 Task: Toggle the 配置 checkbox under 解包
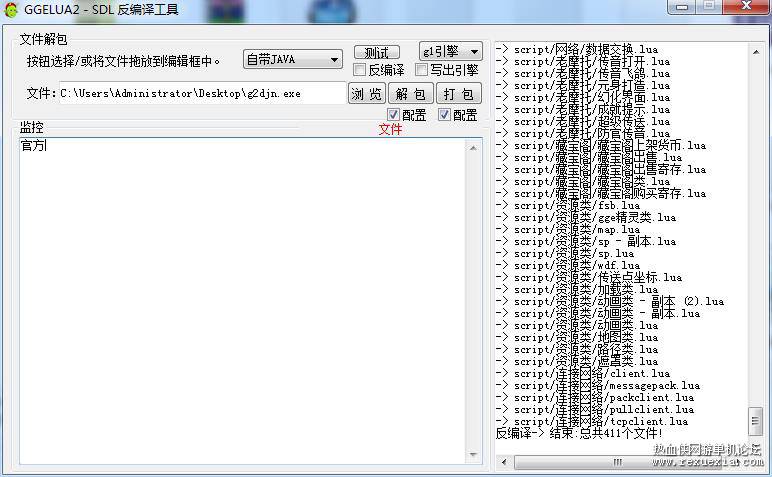click(x=393, y=115)
